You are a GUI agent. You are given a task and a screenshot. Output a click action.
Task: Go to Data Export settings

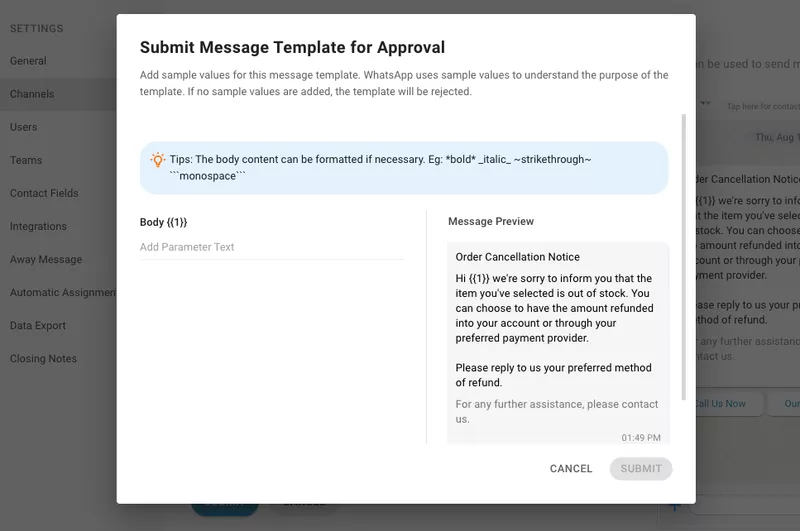click(x=38, y=326)
